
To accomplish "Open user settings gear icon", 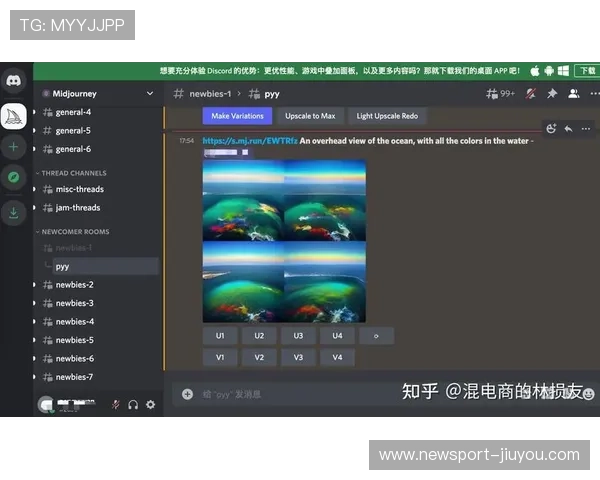I will pyautogui.click(x=151, y=405).
